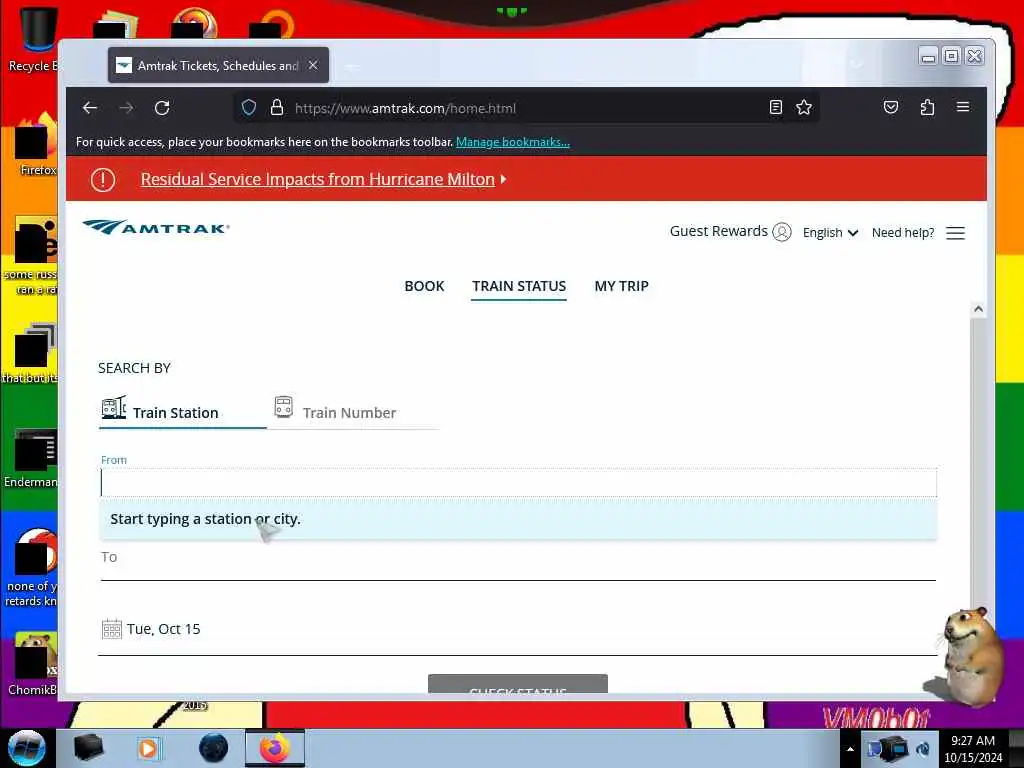Viewport: 1024px width, 768px height.
Task: Click the calendar icon beside date
Action: (x=112, y=629)
